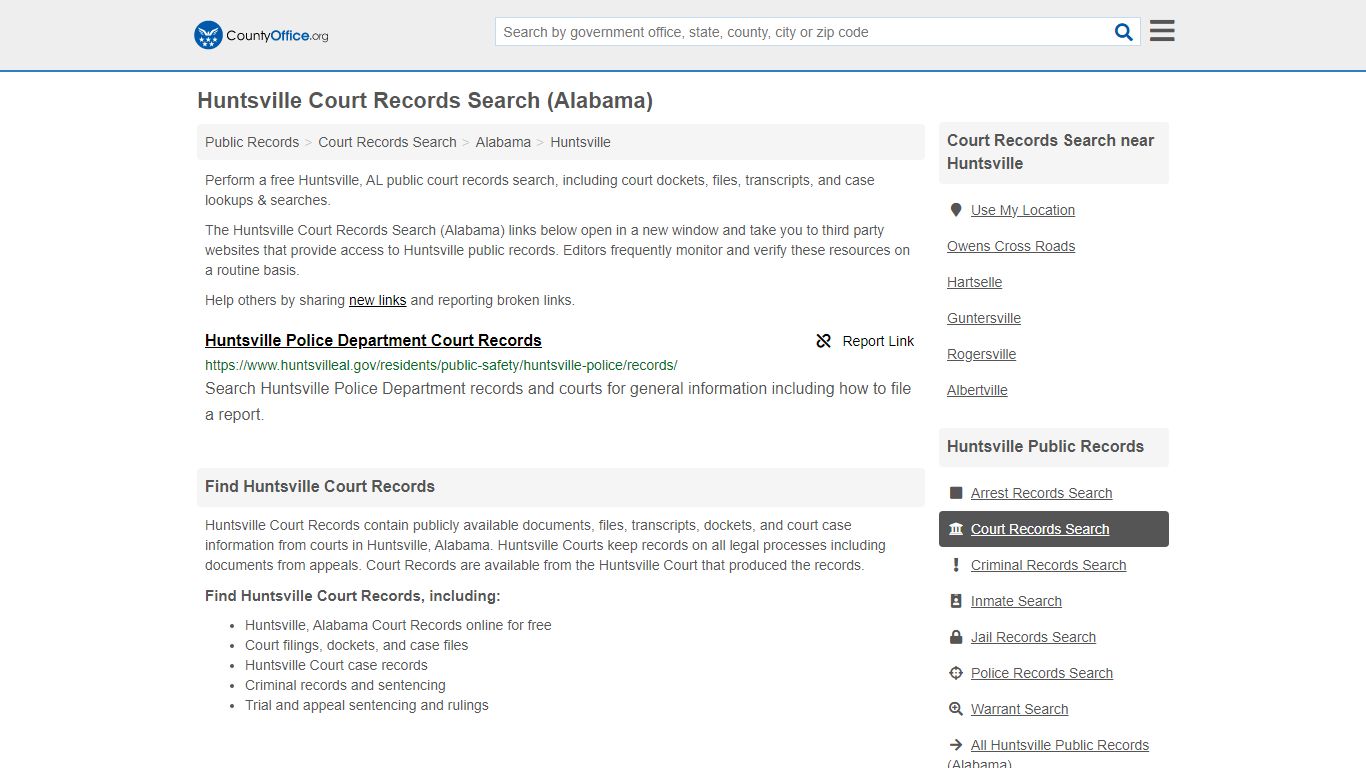
Task: Click the Inmate Search badge icon
Action: coord(956,601)
